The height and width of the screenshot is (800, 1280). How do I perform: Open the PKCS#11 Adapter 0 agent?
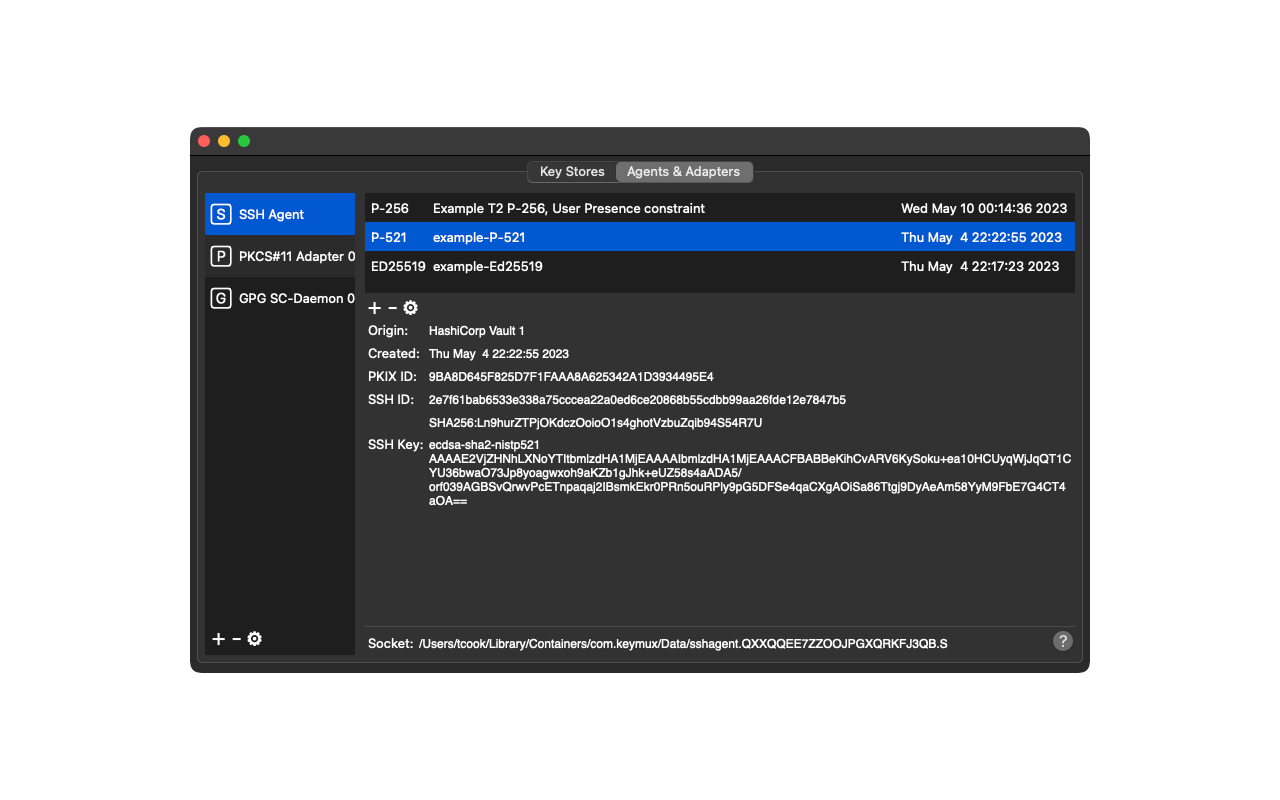(x=280, y=256)
